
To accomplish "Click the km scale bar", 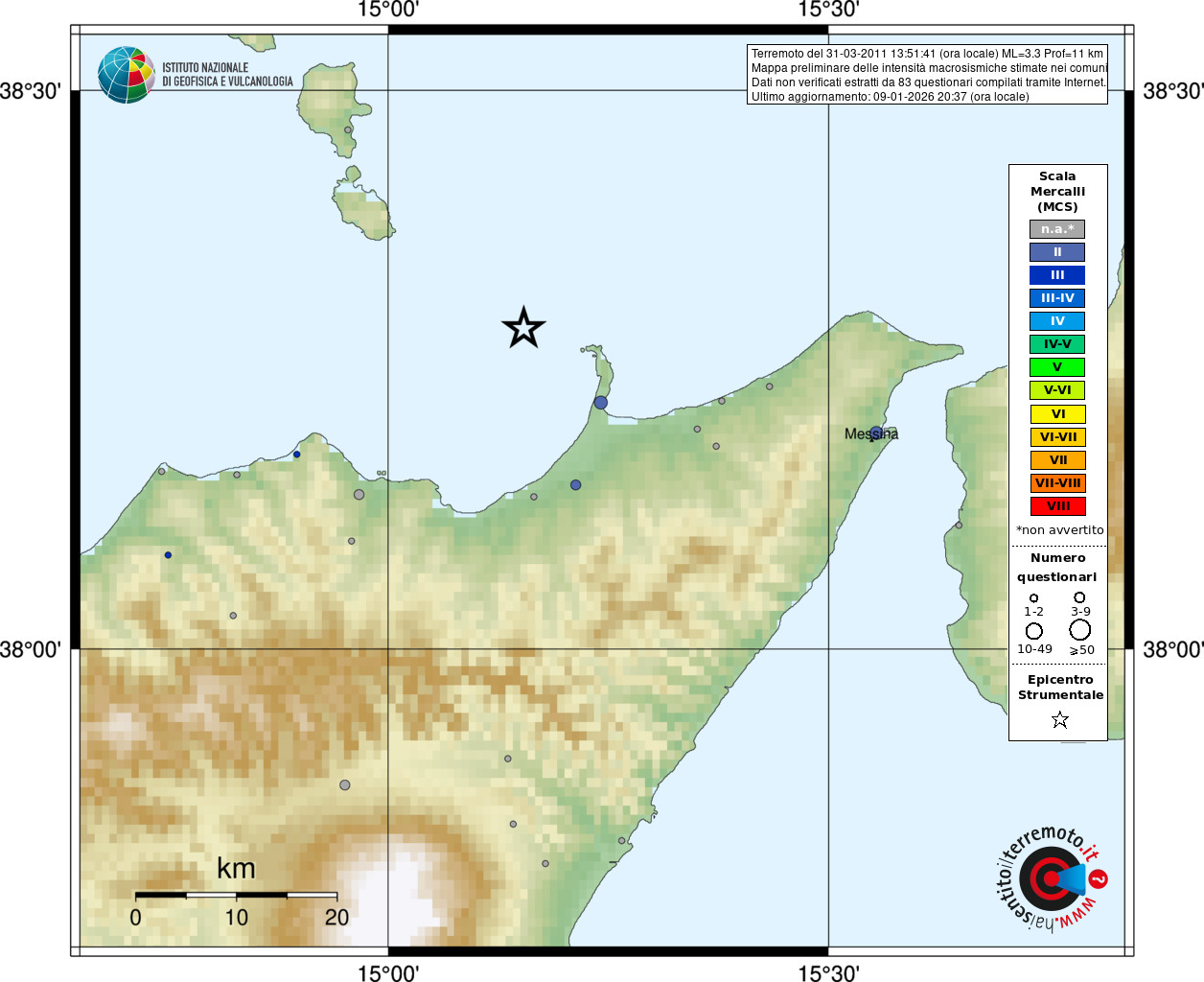I will coord(236,895).
